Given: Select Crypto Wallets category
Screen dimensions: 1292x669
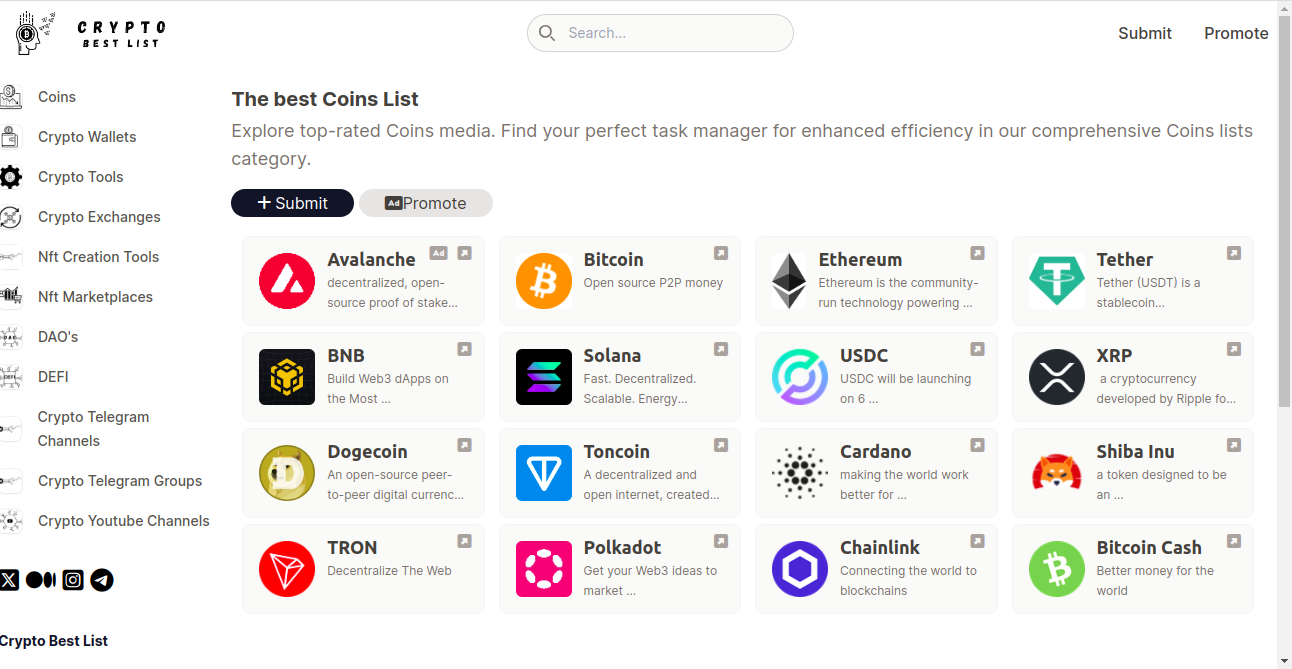Looking at the screenshot, I should tap(87, 137).
